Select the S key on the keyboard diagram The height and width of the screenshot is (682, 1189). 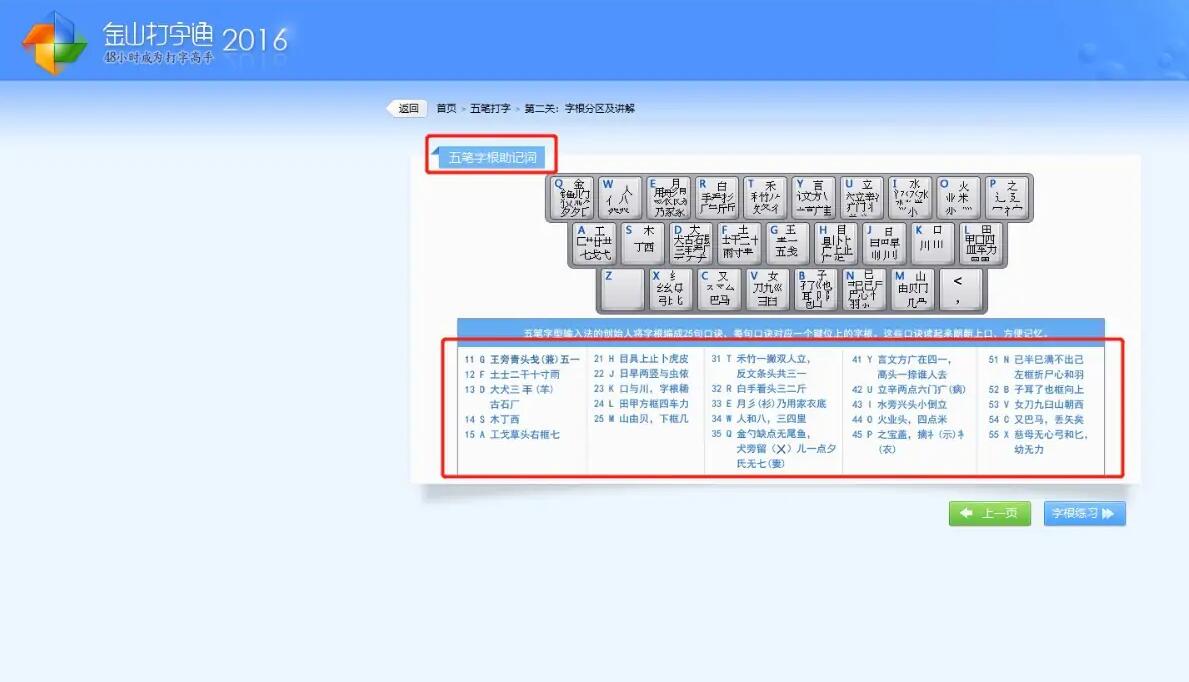pyautogui.click(x=643, y=244)
